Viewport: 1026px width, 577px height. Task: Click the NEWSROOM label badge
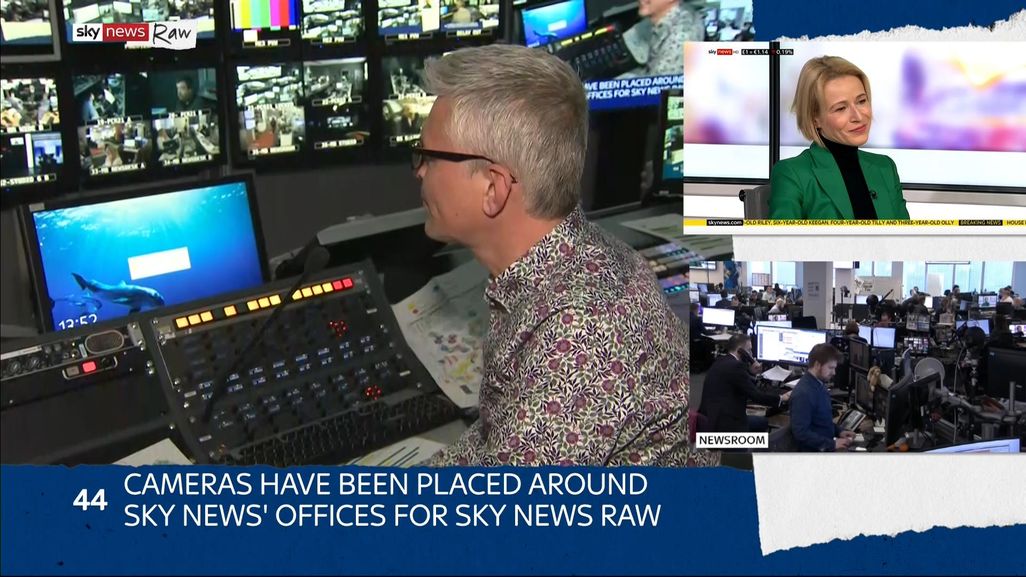coord(732,440)
